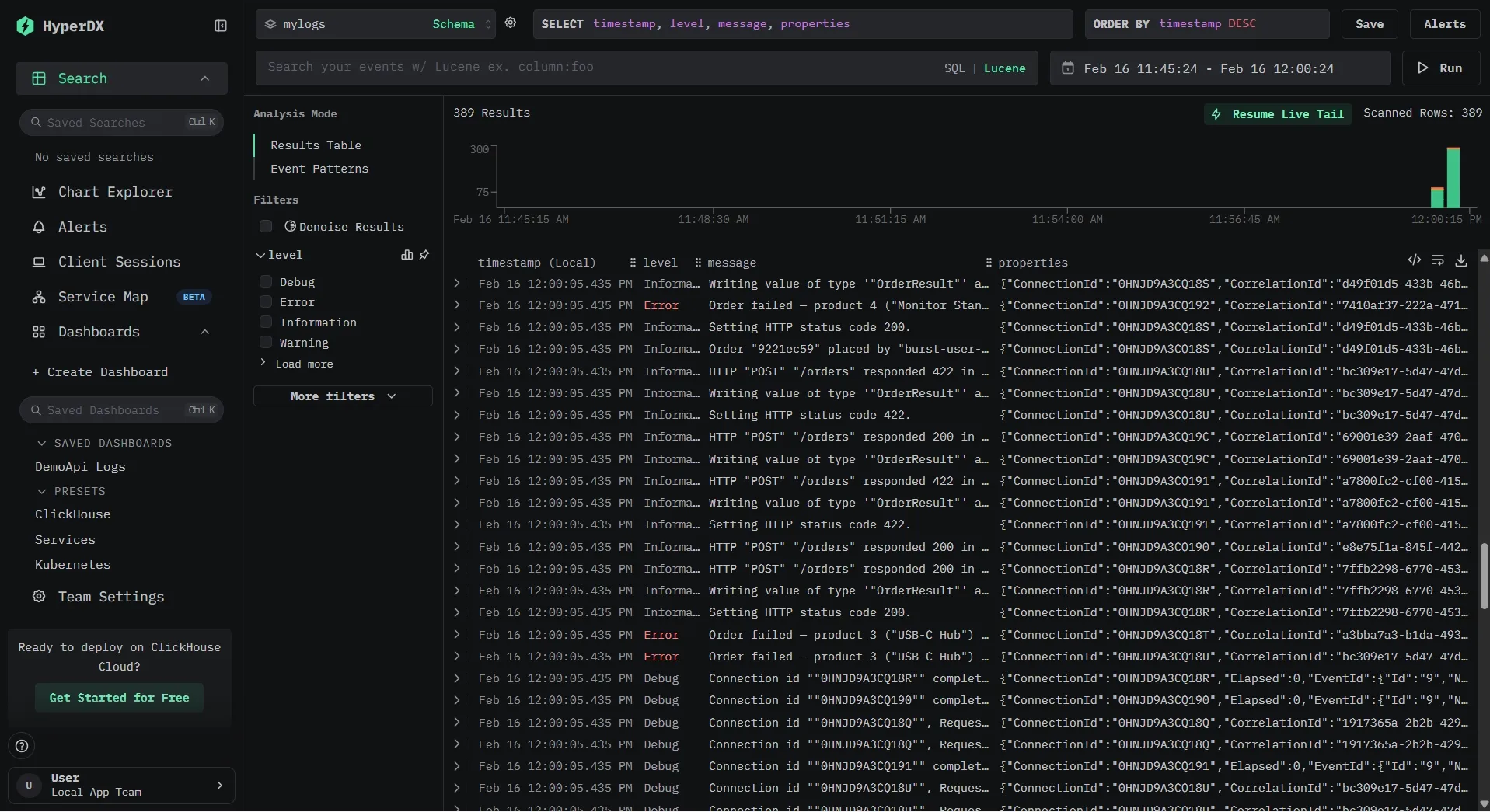1490x812 pixels.
Task: Show distribution chart for level filter
Action: click(407, 255)
